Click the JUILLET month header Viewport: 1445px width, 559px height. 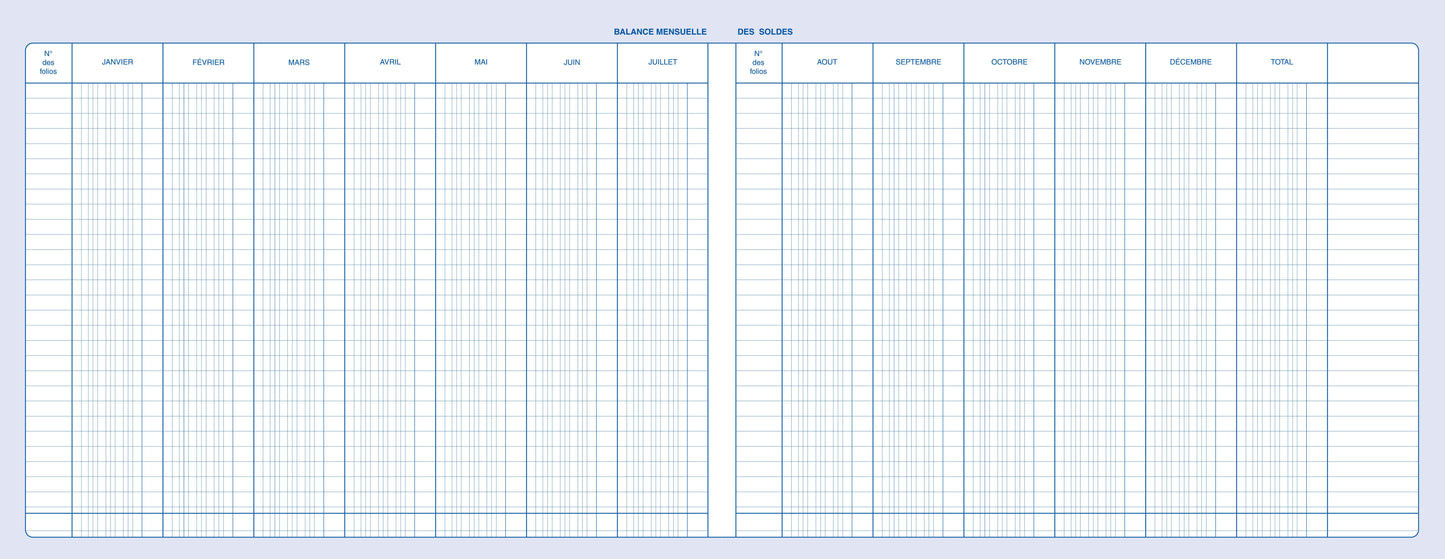click(x=662, y=62)
